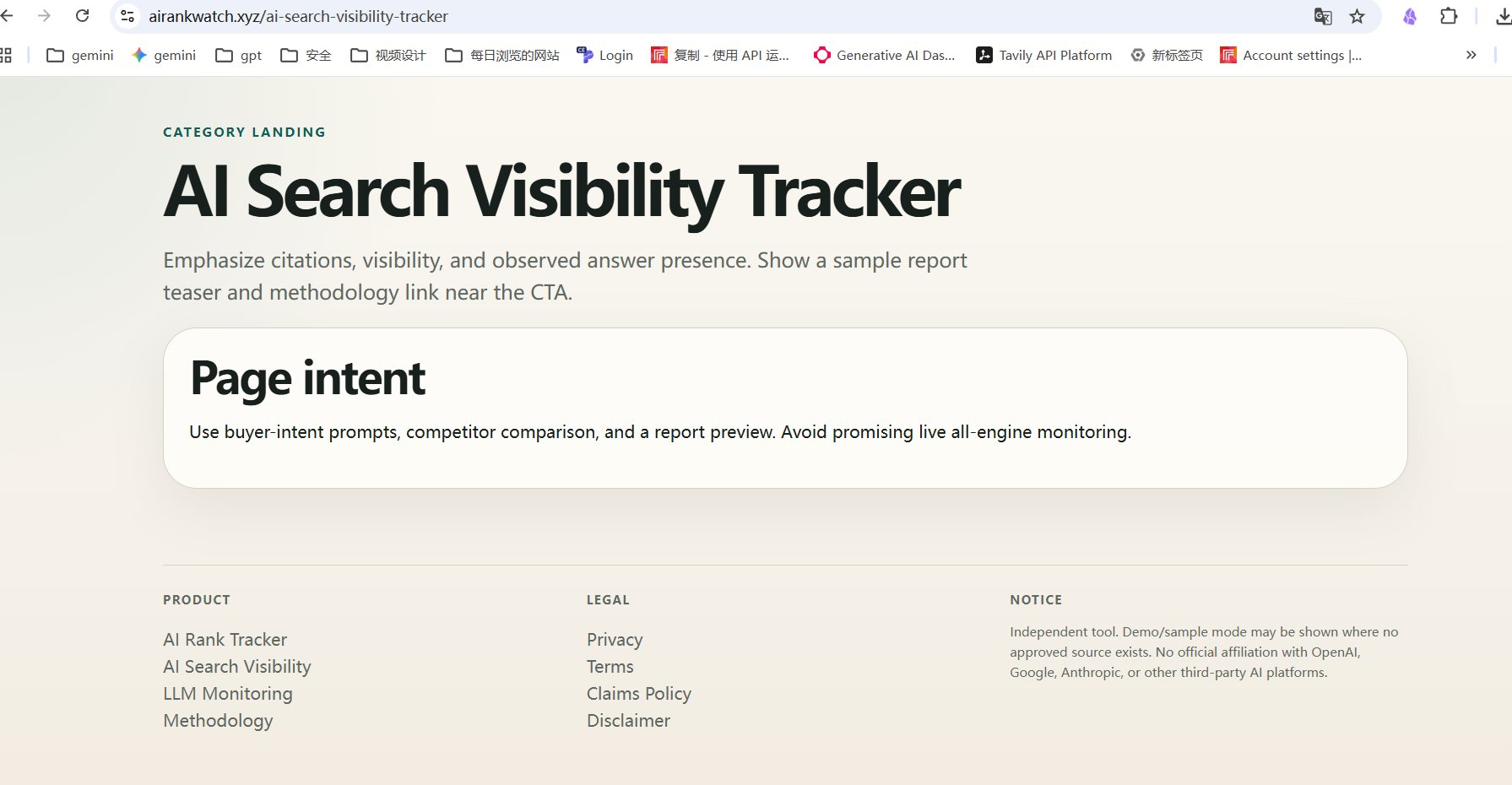Open the Disclaimer link

point(629,721)
